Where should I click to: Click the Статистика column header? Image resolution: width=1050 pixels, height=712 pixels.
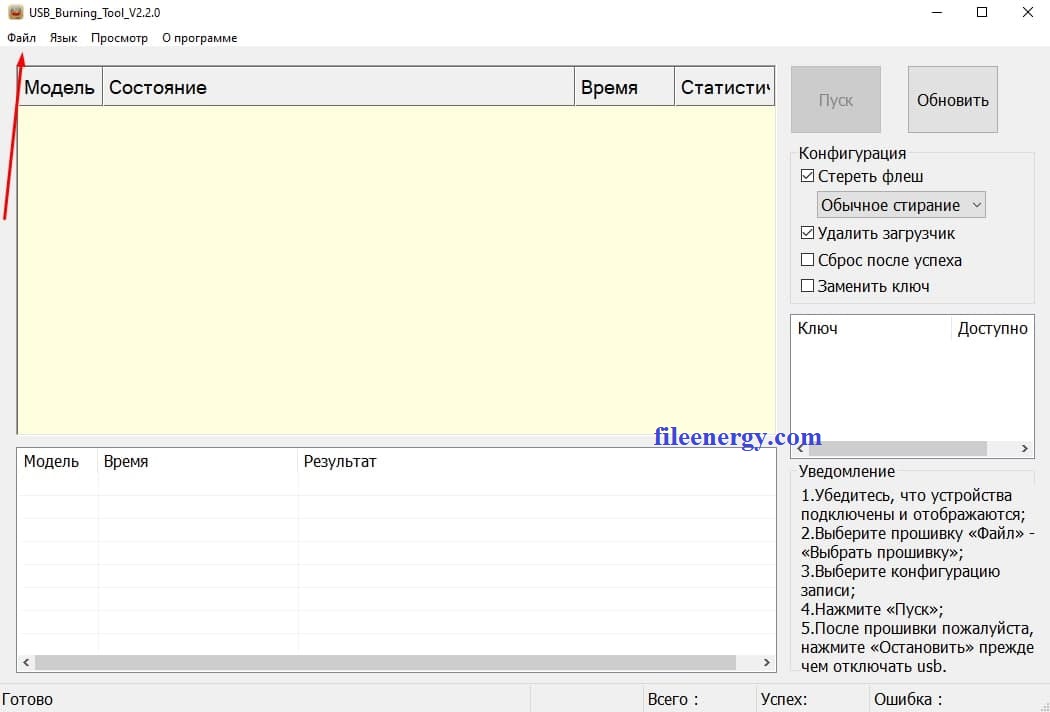pos(725,87)
